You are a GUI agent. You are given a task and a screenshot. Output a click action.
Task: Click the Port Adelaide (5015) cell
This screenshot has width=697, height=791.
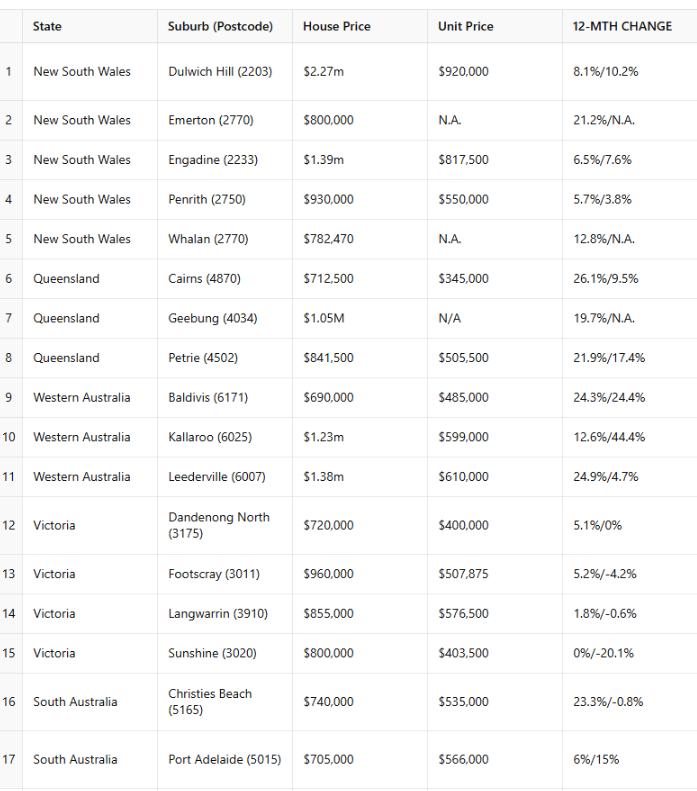[x=224, y=759]
